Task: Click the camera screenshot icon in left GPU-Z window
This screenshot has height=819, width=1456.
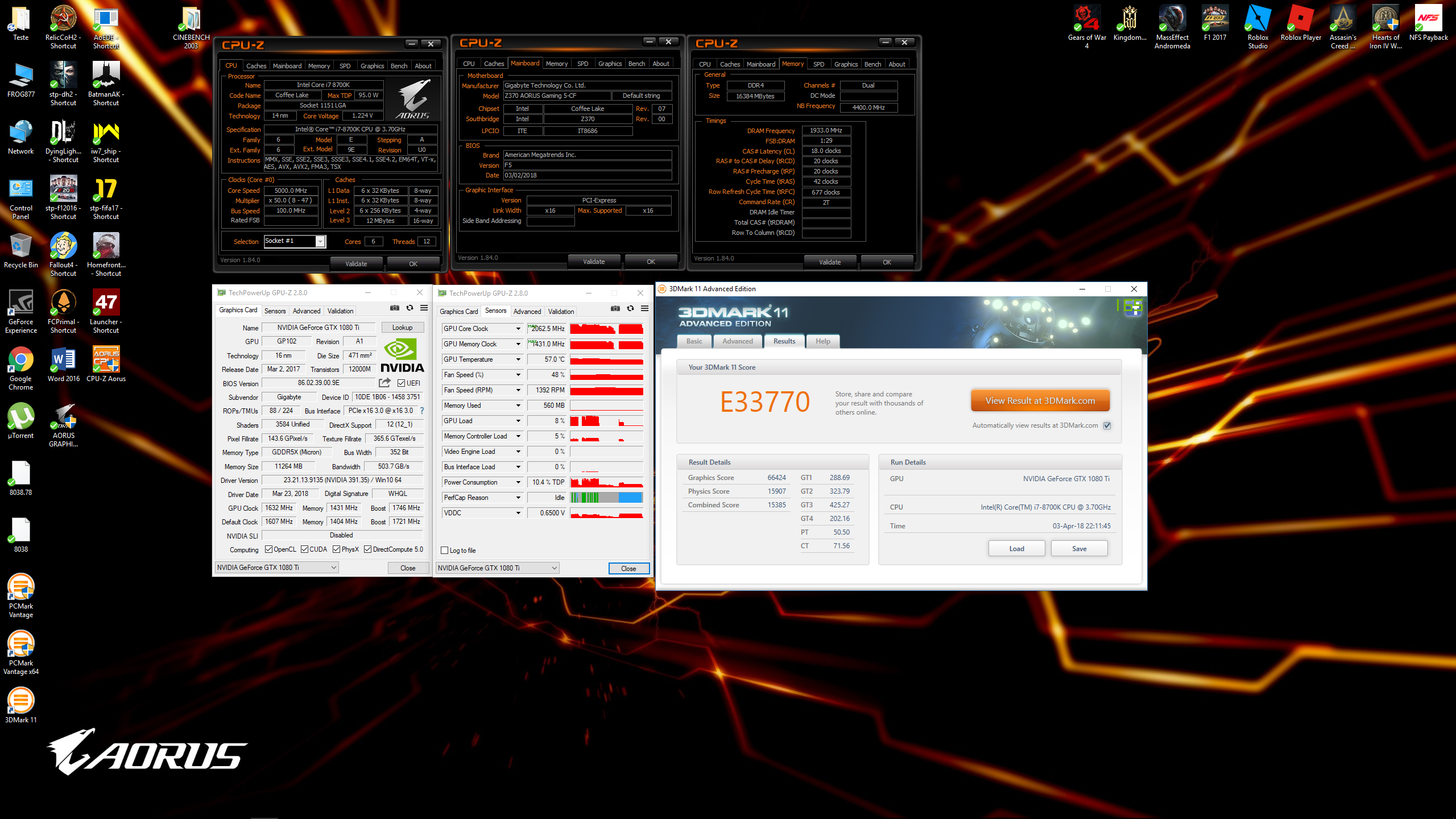Action: pos(395,308)
